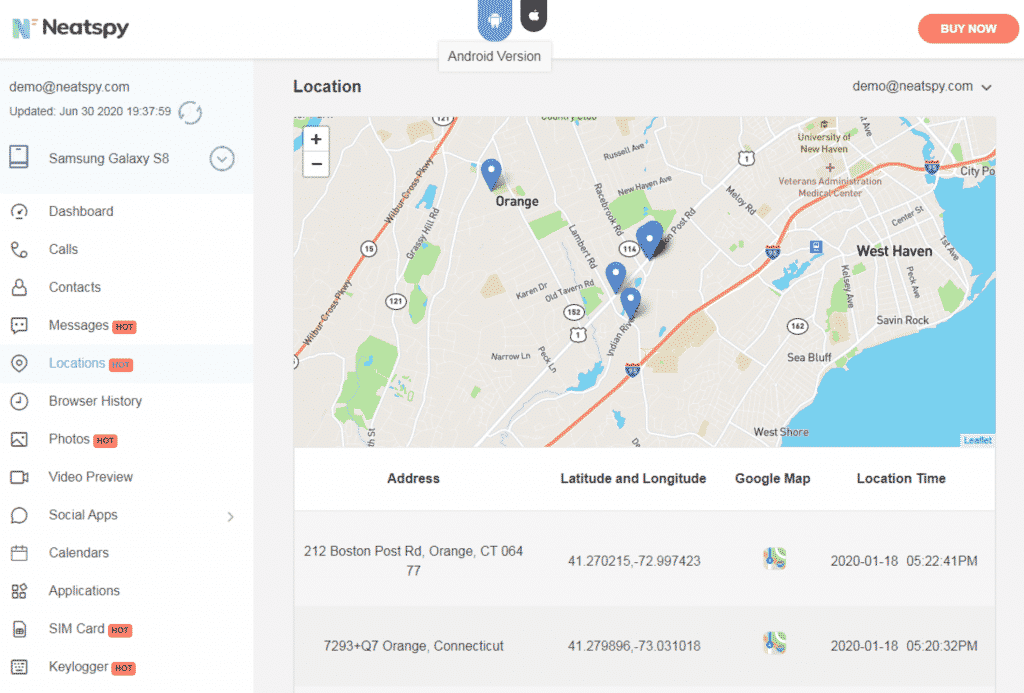The height and width of the screenshot is (693, 1024).
Task: Open Contacts from the sidebar
Action: [73, 287]
